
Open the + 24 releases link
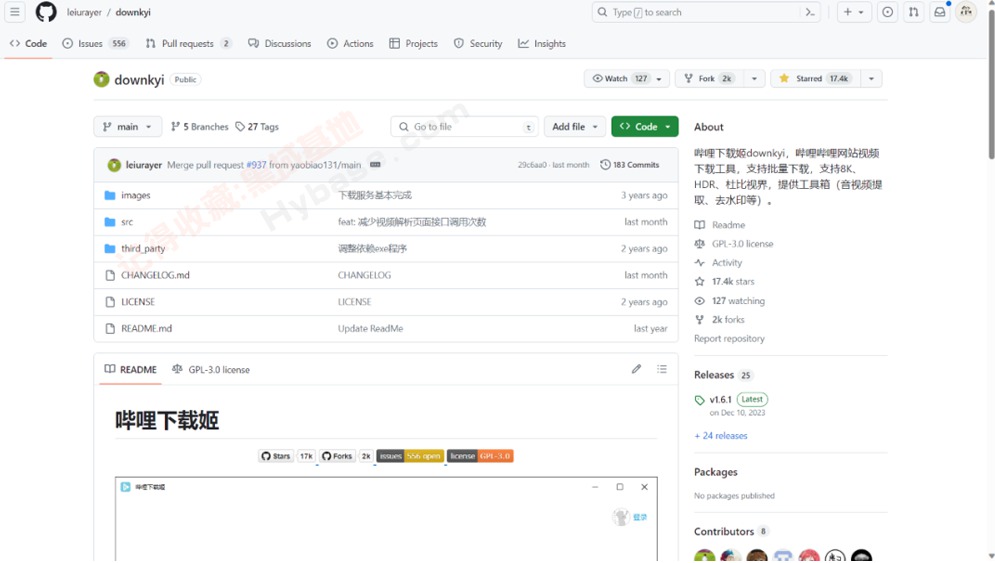tap(721, 436)
